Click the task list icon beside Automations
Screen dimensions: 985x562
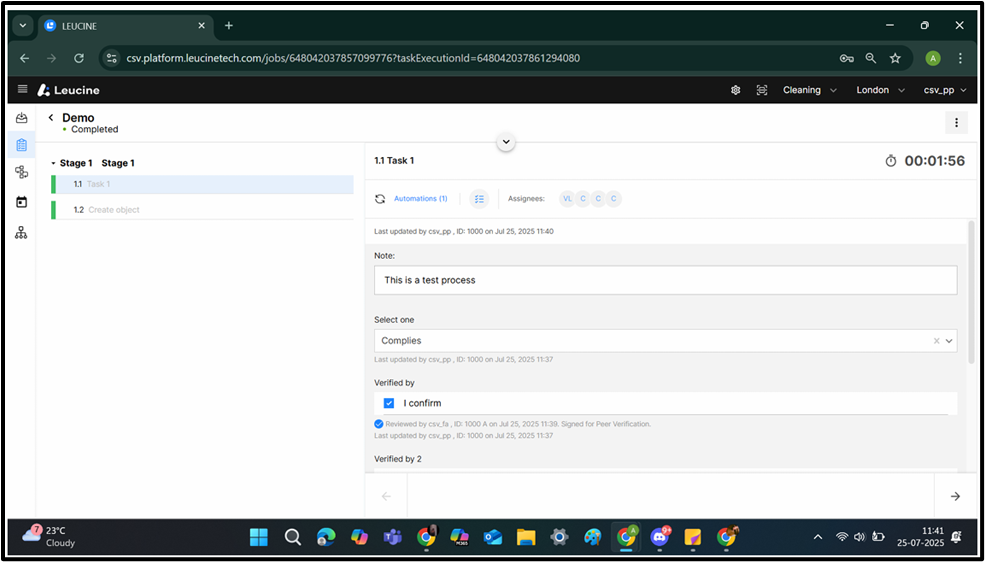tap(479, 199)
